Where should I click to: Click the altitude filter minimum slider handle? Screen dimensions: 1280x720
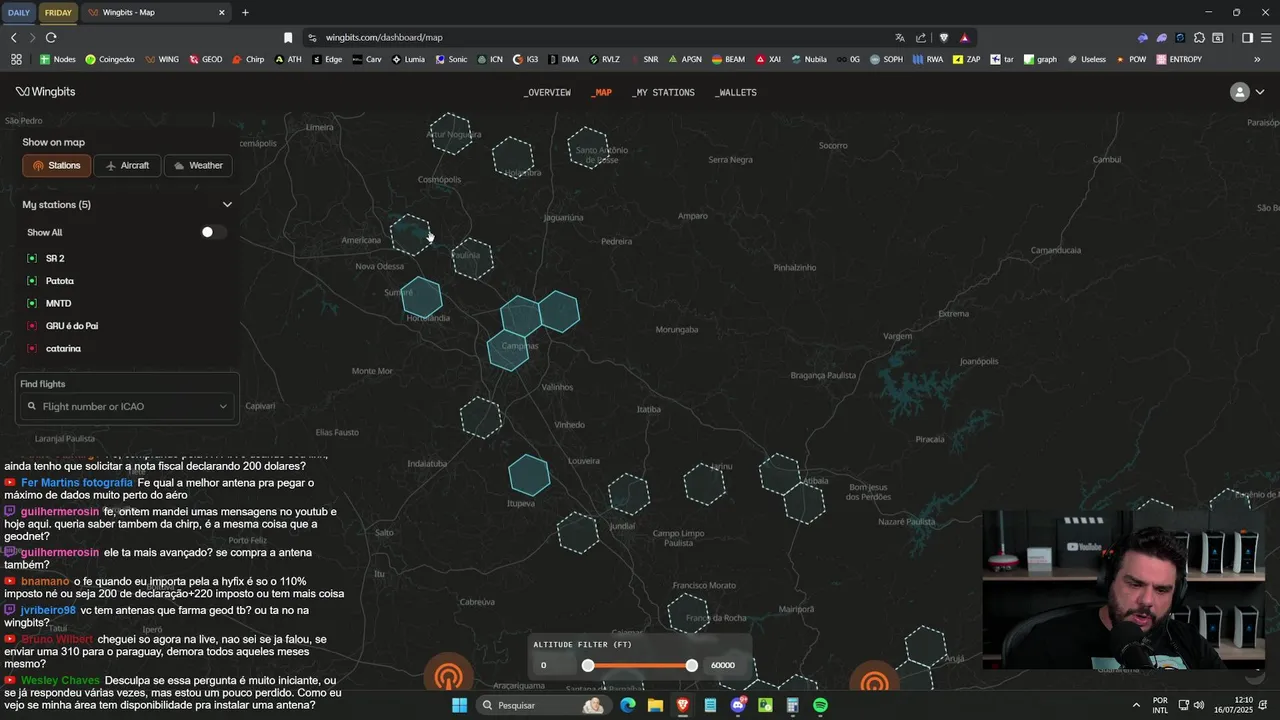click(x=588, y=665)
